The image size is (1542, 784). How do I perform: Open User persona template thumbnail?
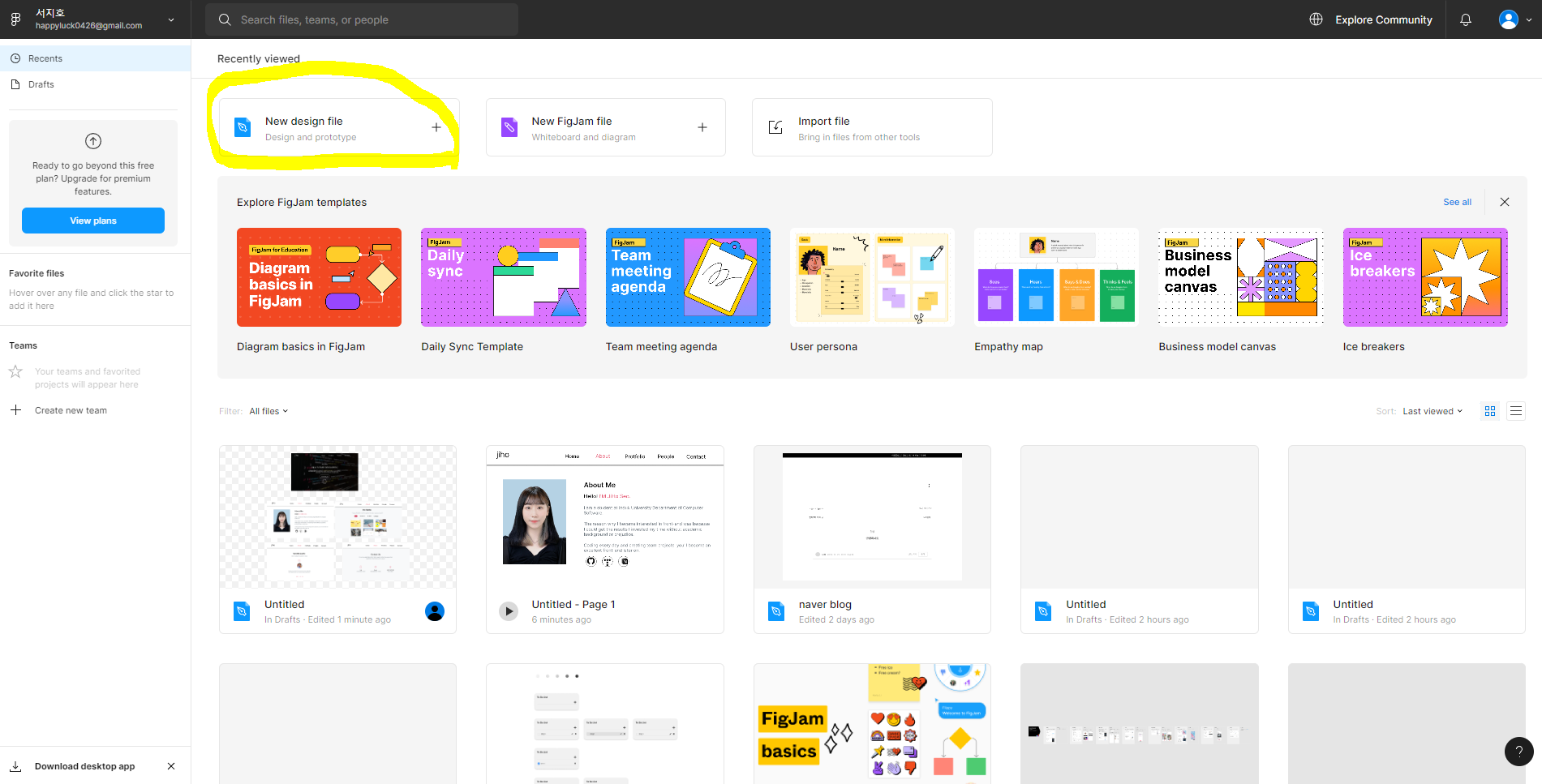pyautogui.click(x=872, y=277)
